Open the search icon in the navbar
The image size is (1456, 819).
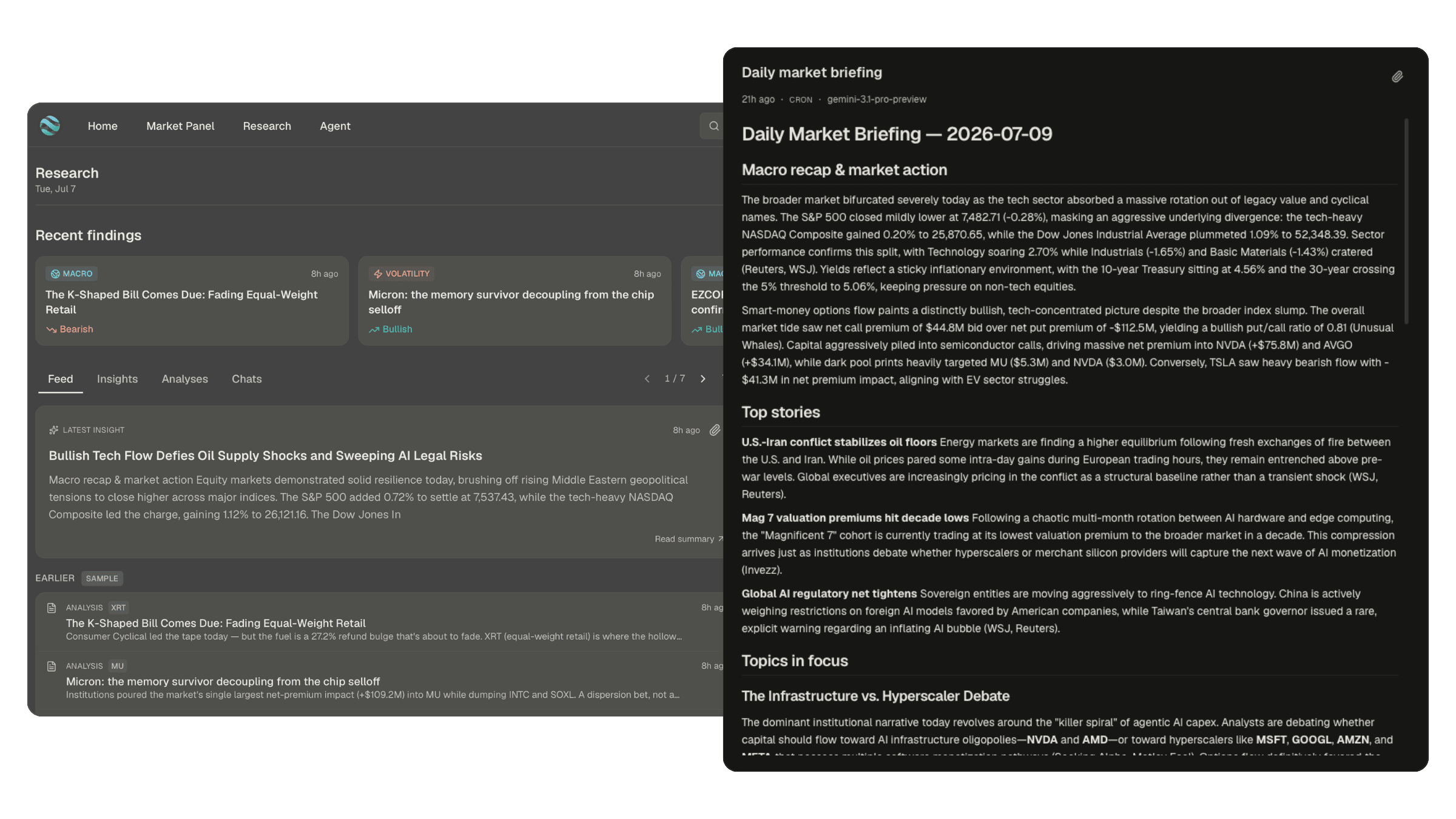(713, 126)
